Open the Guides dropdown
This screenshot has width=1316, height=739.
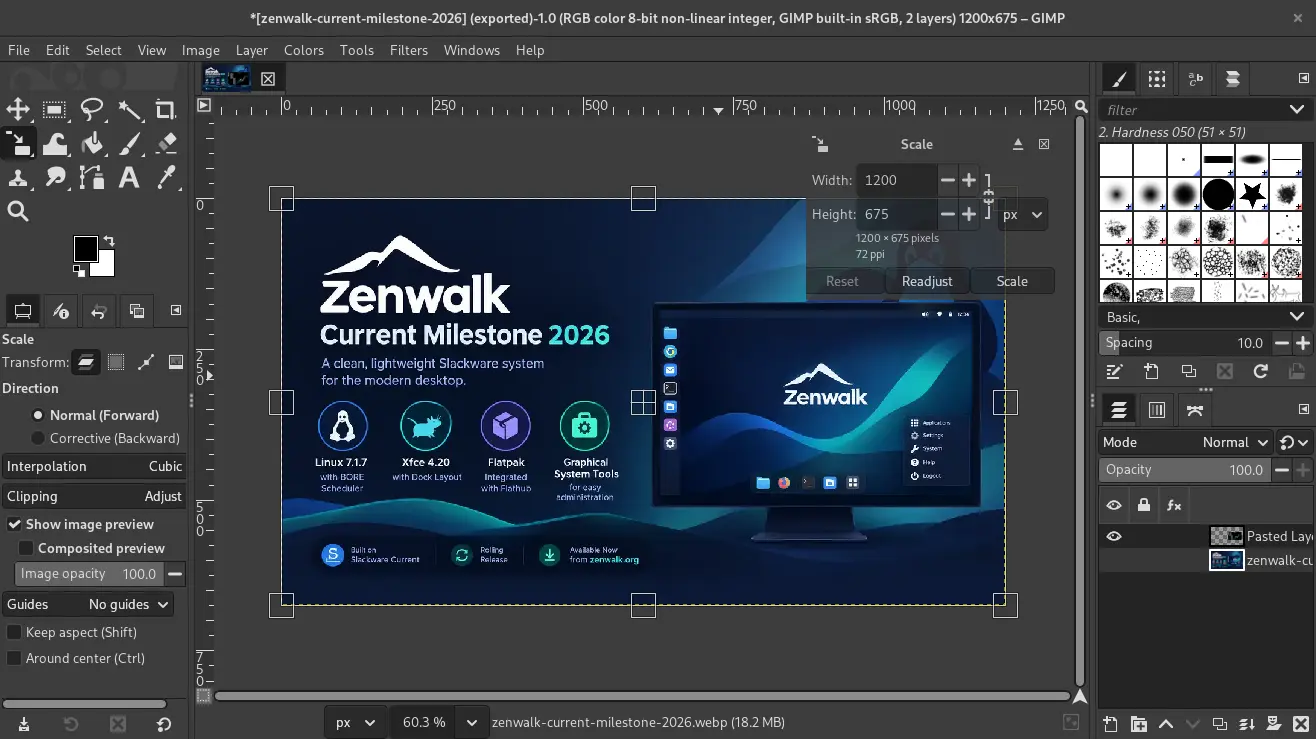89,604
